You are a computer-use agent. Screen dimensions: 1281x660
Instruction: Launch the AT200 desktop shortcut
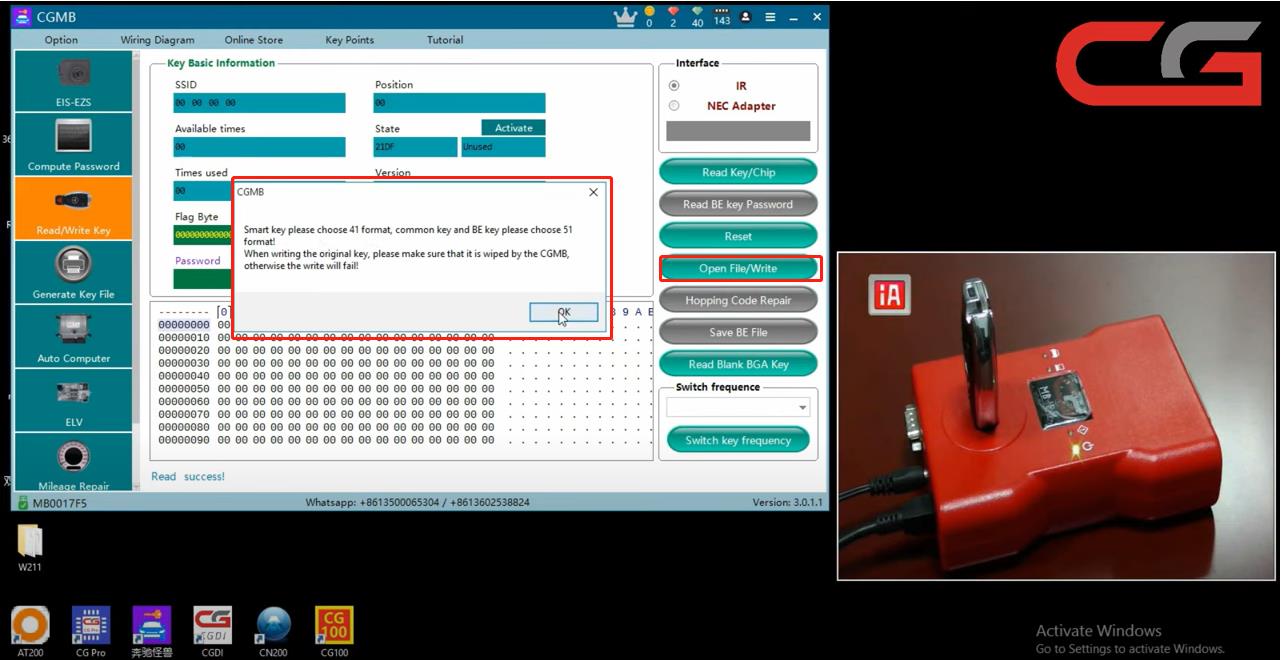(30, 632)
